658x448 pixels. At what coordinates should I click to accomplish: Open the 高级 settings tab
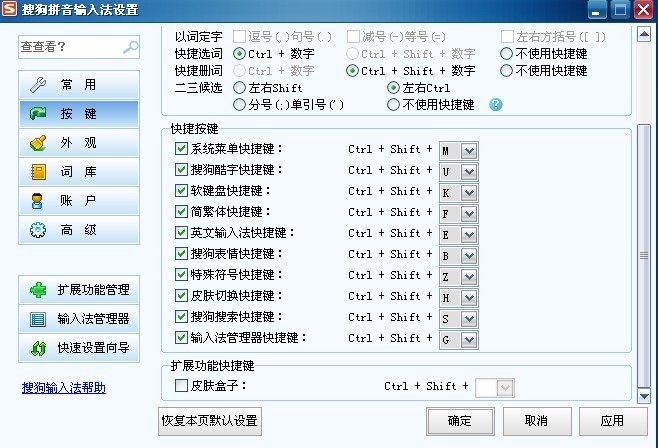tap(79, 230)
